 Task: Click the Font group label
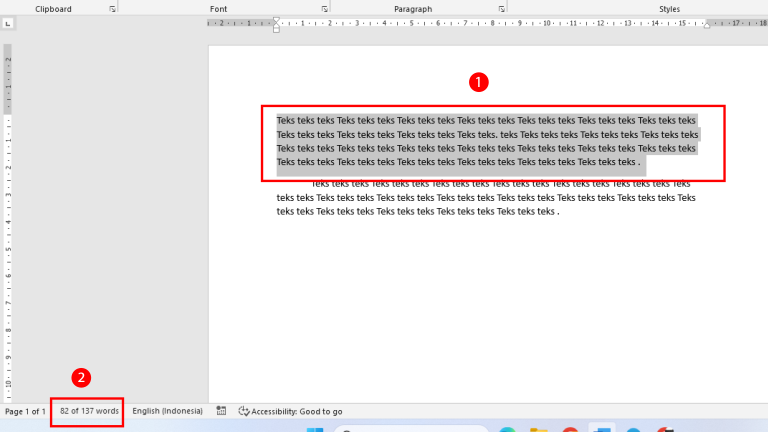218,9
